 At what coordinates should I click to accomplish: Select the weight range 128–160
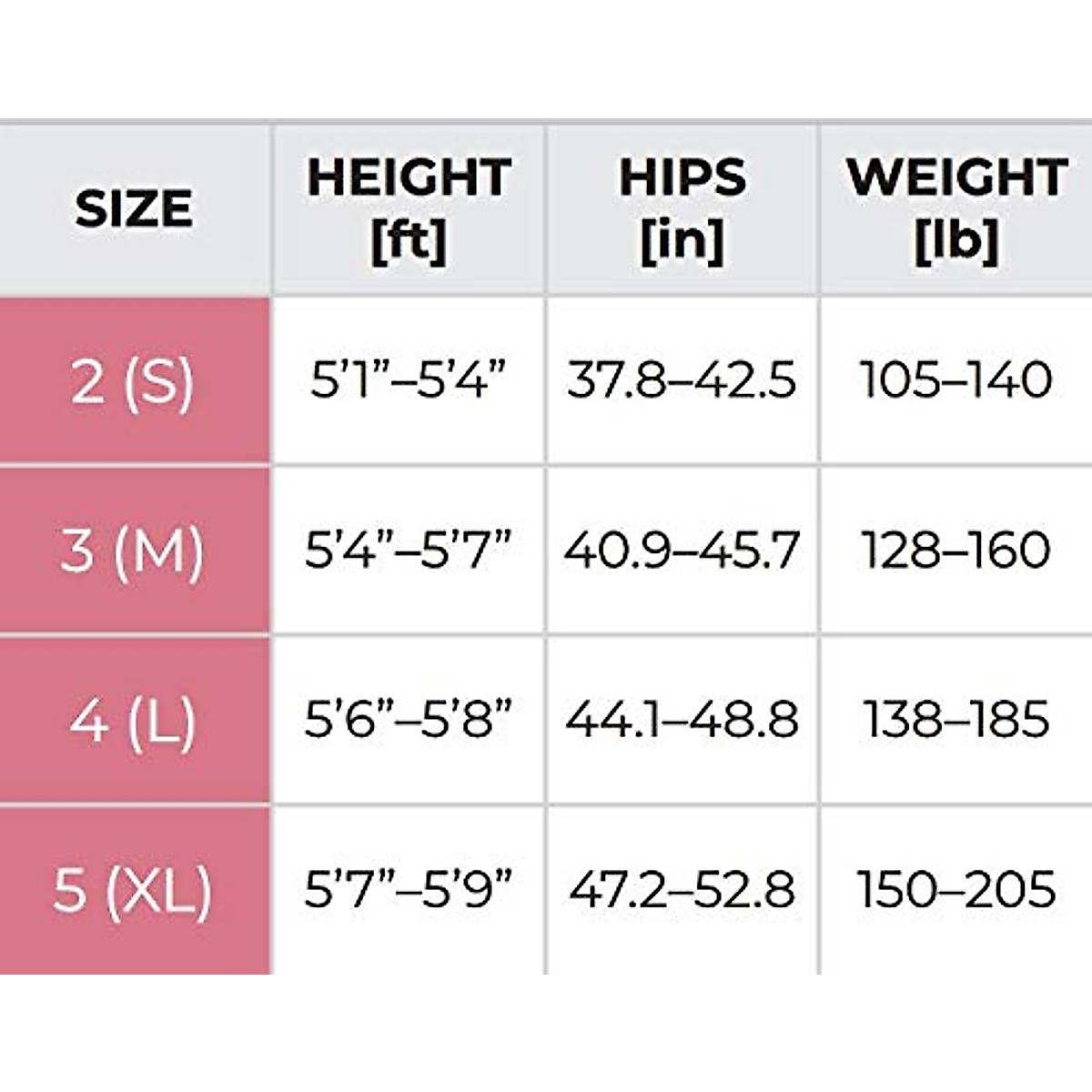(x=955, y=550)
